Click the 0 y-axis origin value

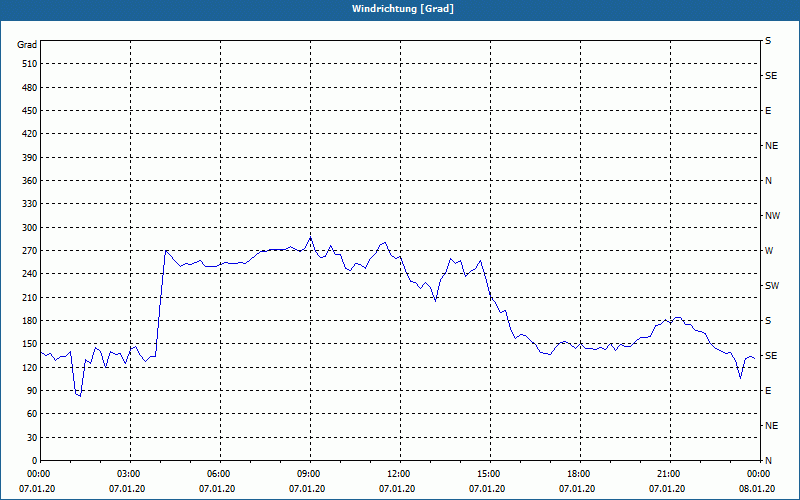click(x=35, y=461)
